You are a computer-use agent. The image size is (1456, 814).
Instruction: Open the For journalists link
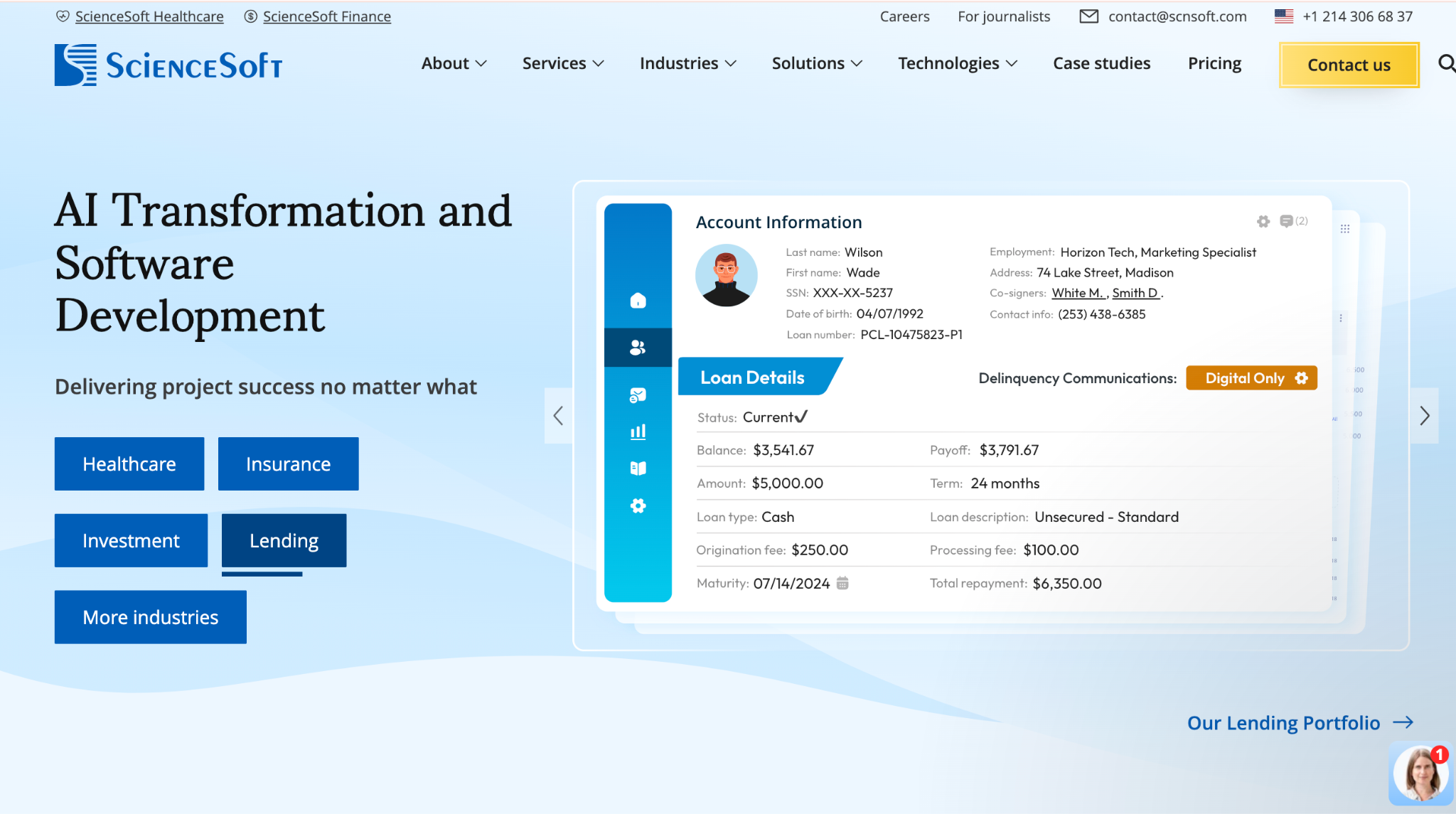coord(1003,16)
